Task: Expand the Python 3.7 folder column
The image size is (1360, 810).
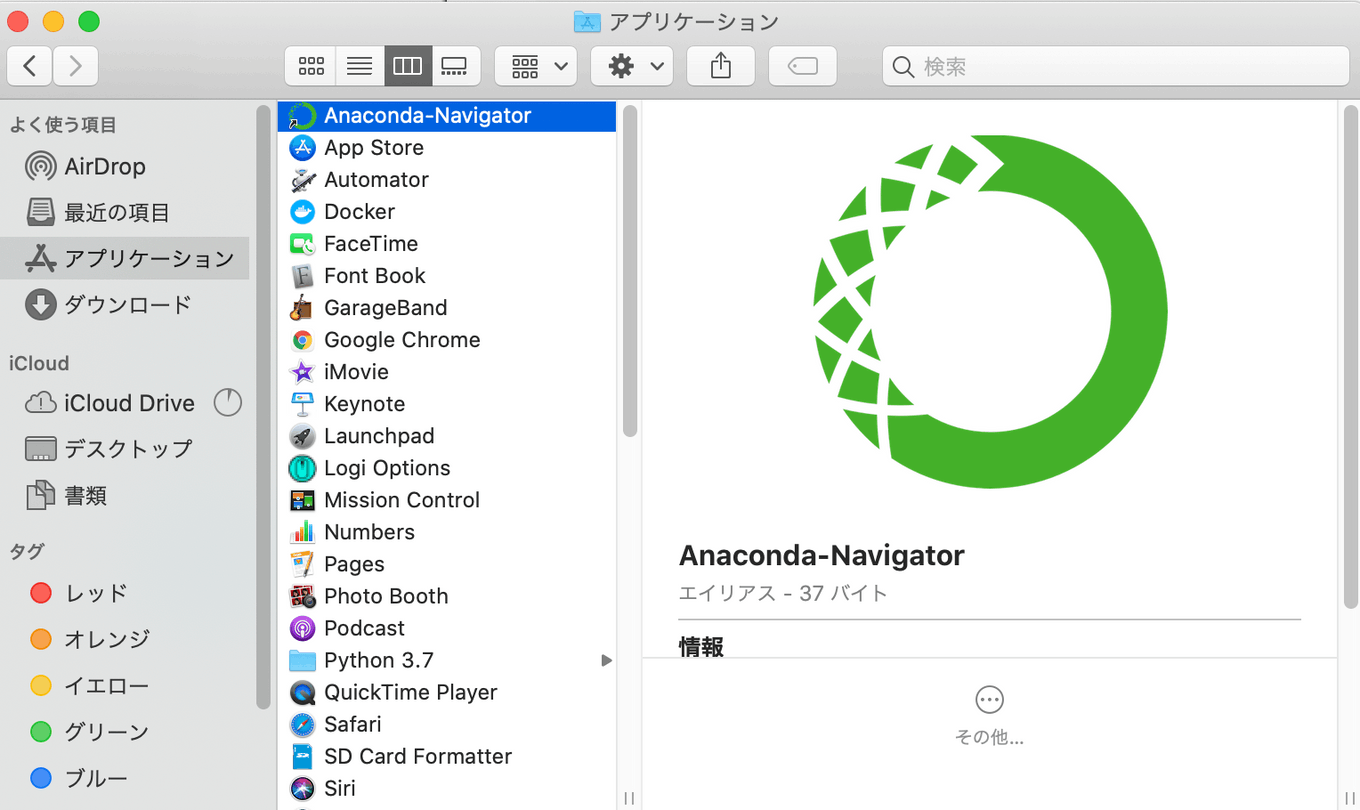Action: pyautogui.click(x=605, y=660)
